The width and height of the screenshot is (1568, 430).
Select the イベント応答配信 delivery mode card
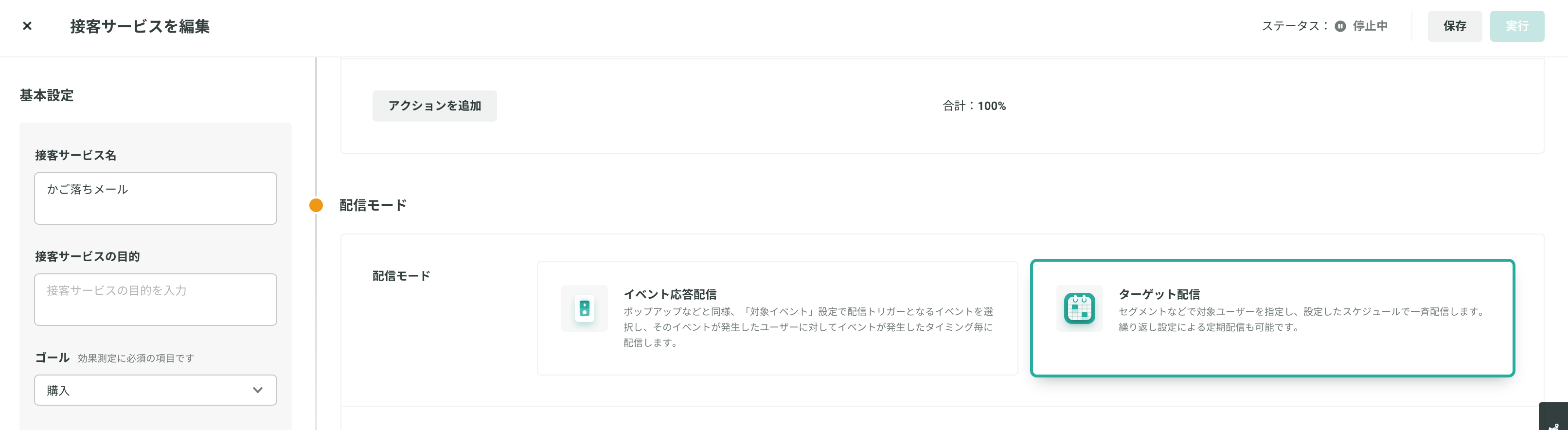[x=777, y=318]
